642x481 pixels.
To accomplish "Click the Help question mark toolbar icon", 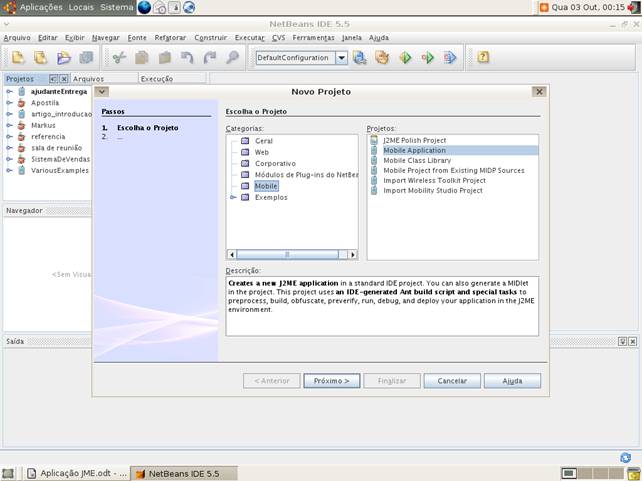I will [483, 58].
